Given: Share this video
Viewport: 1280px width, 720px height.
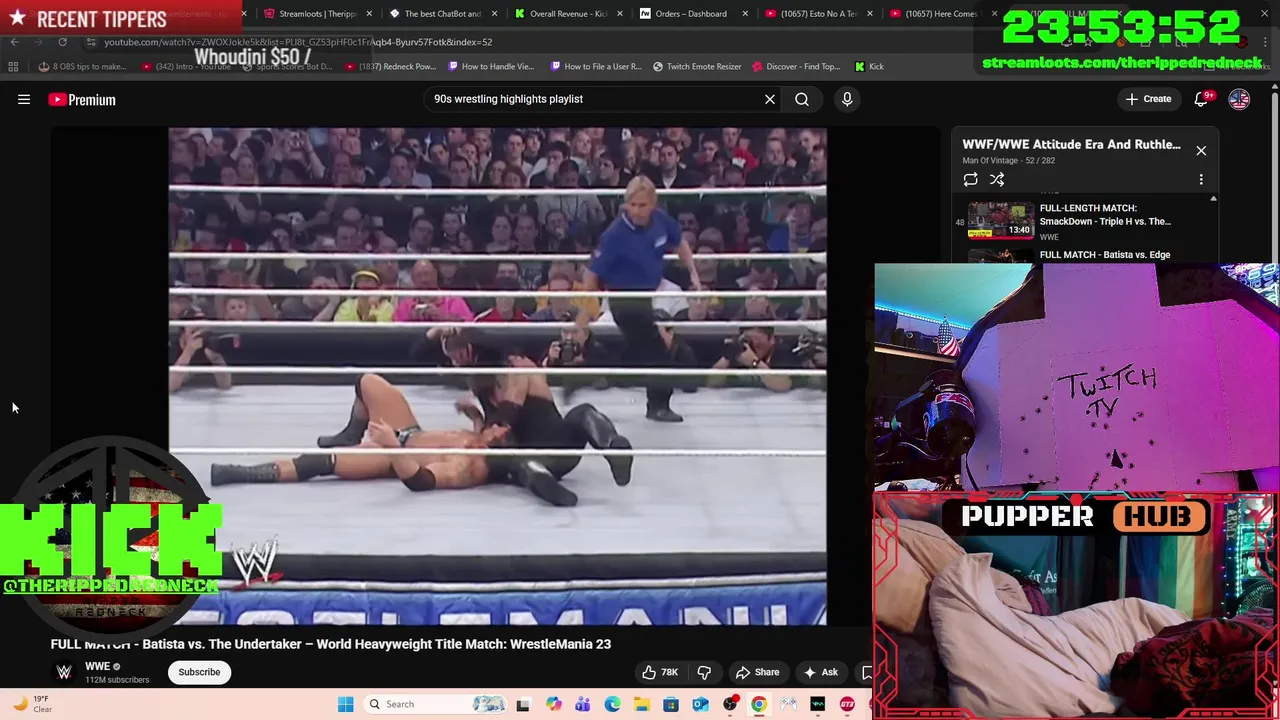Looking at the screenshot, I should tap(757, 672).
